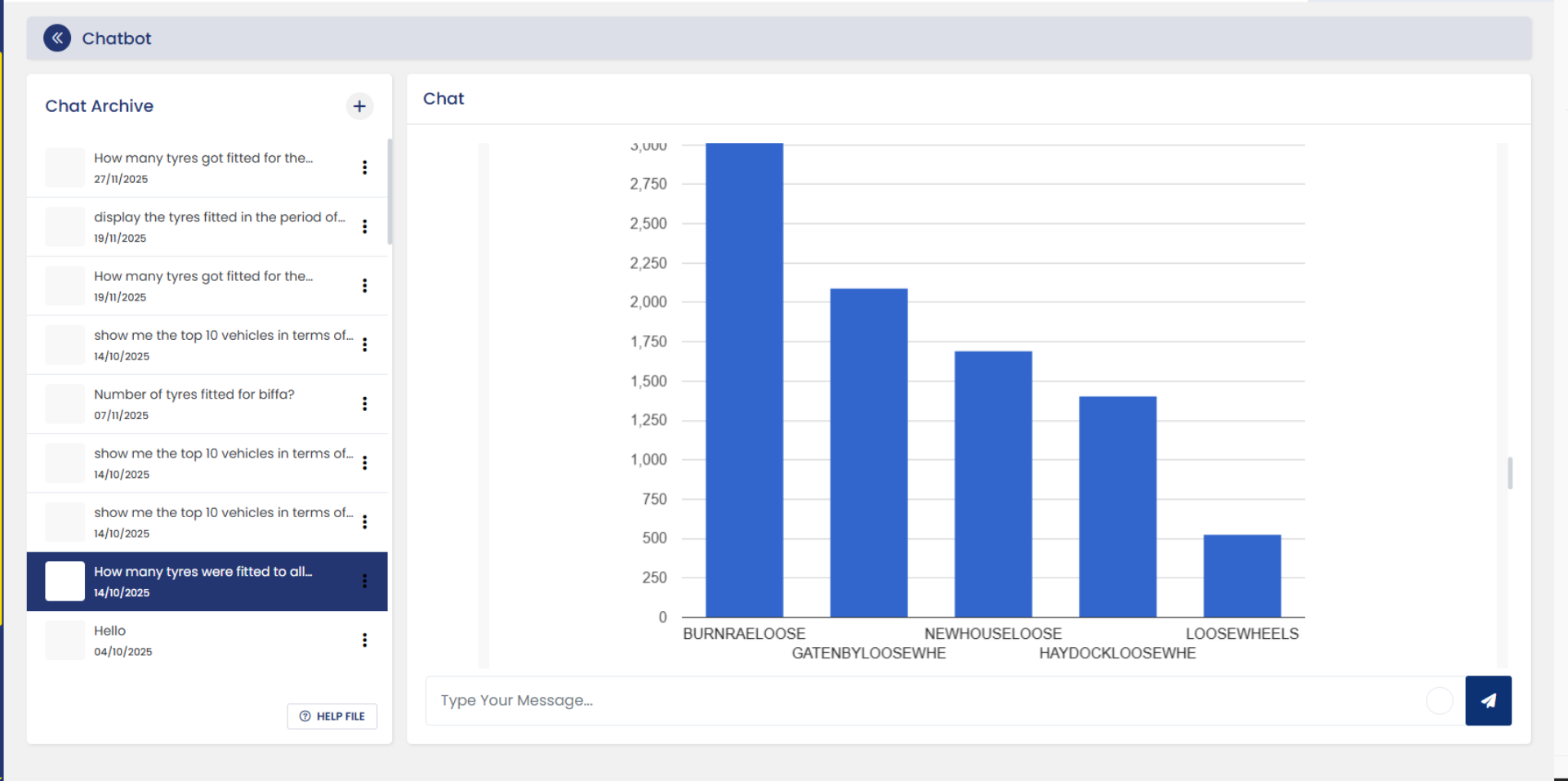Click the chat panel vertical scrollbar thumb
This screenshot has height=781, width=1568.
1510,473
